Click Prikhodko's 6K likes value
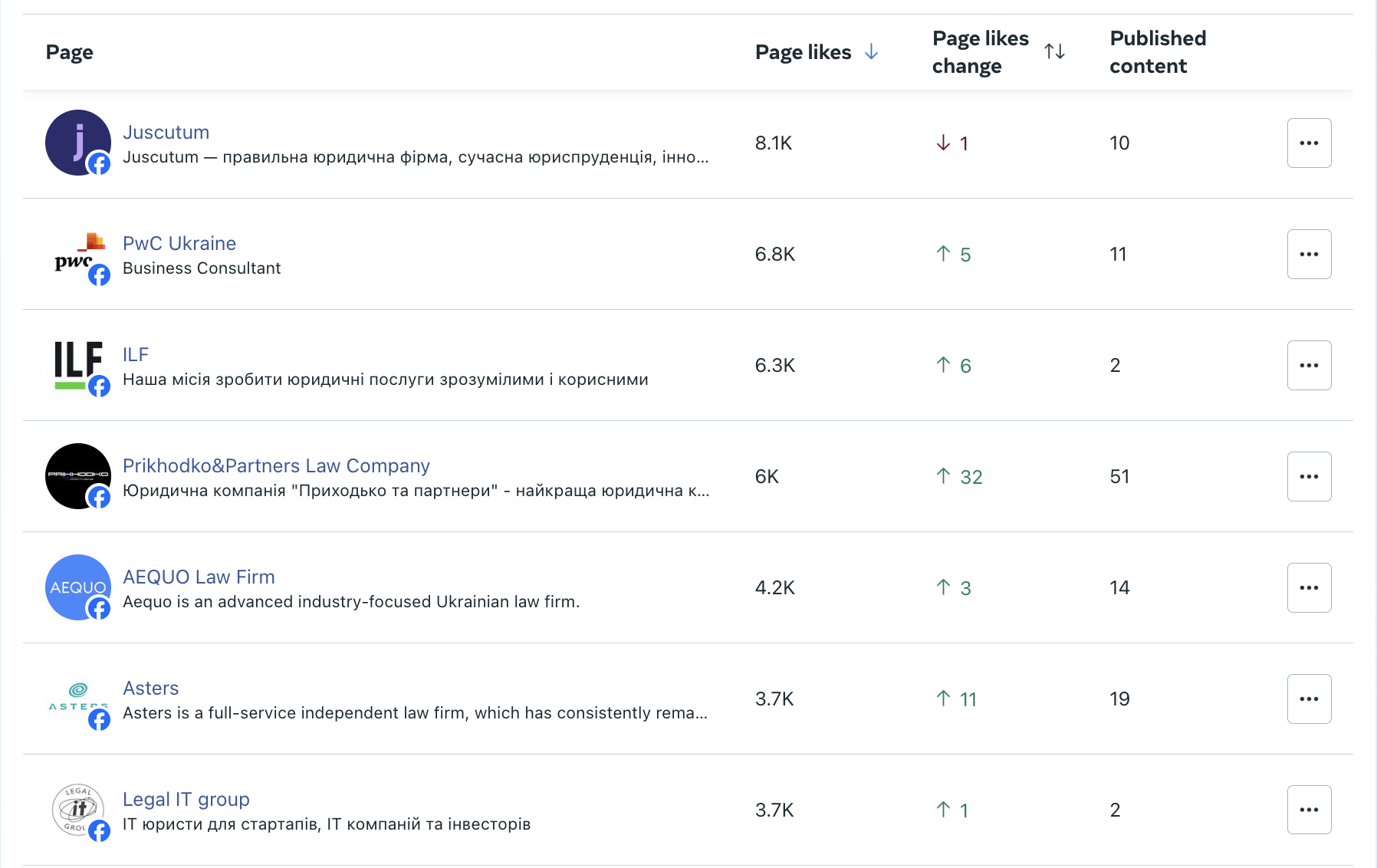Image resolution: width=1377 pixels, height=868 pixels. [x=767, y=476]
